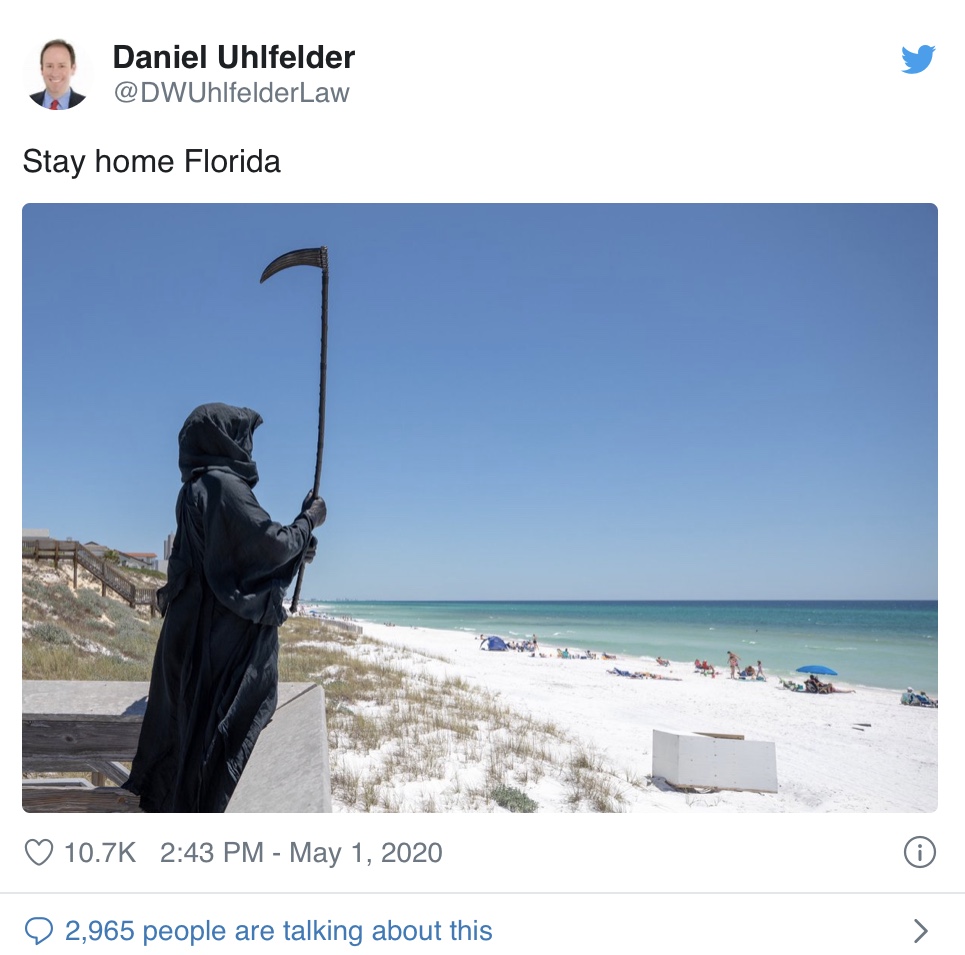Click the reply speech bubble icon
This screenshot has height=955, width=965.
click(39, 931)
